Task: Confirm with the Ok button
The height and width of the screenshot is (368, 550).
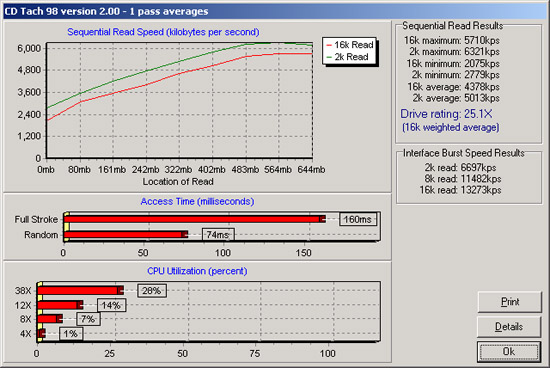Action: (x=509, y=352)
